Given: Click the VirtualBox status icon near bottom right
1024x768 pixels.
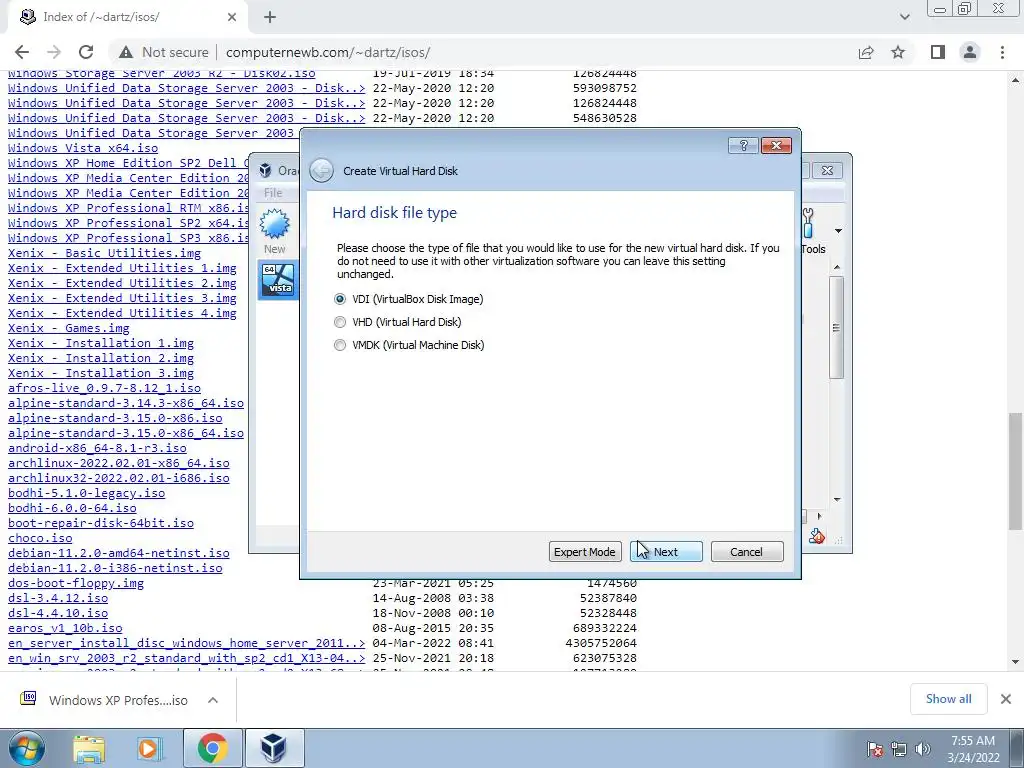Looking at the screenshot, I should tap(817, 537).
